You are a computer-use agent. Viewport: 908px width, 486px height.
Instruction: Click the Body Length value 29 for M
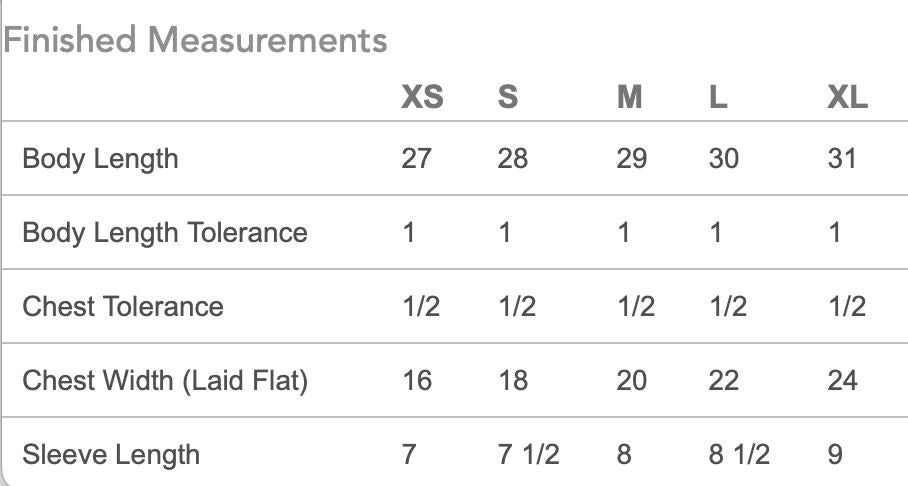point(632,159)
